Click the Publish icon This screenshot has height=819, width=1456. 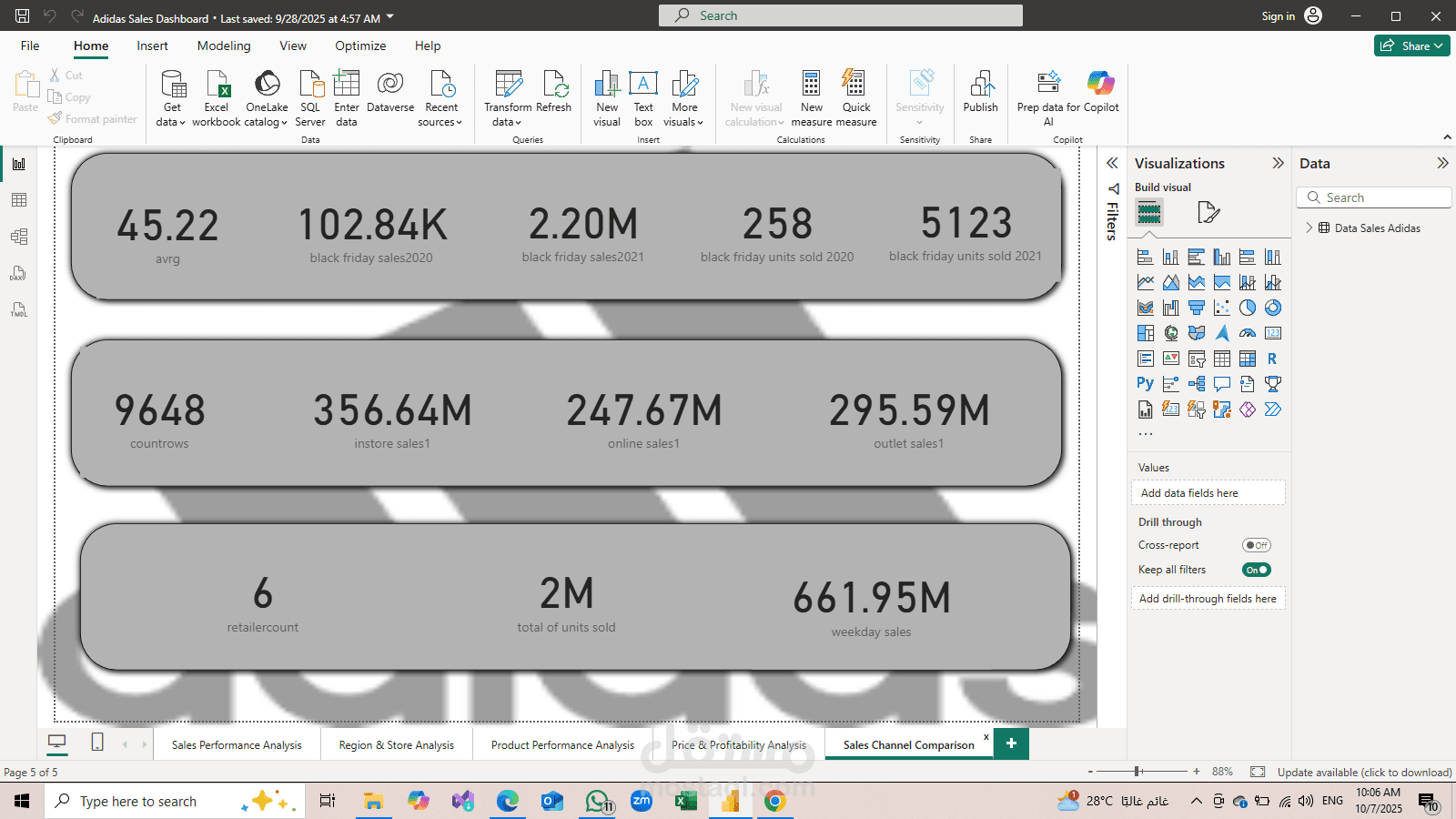980,85
